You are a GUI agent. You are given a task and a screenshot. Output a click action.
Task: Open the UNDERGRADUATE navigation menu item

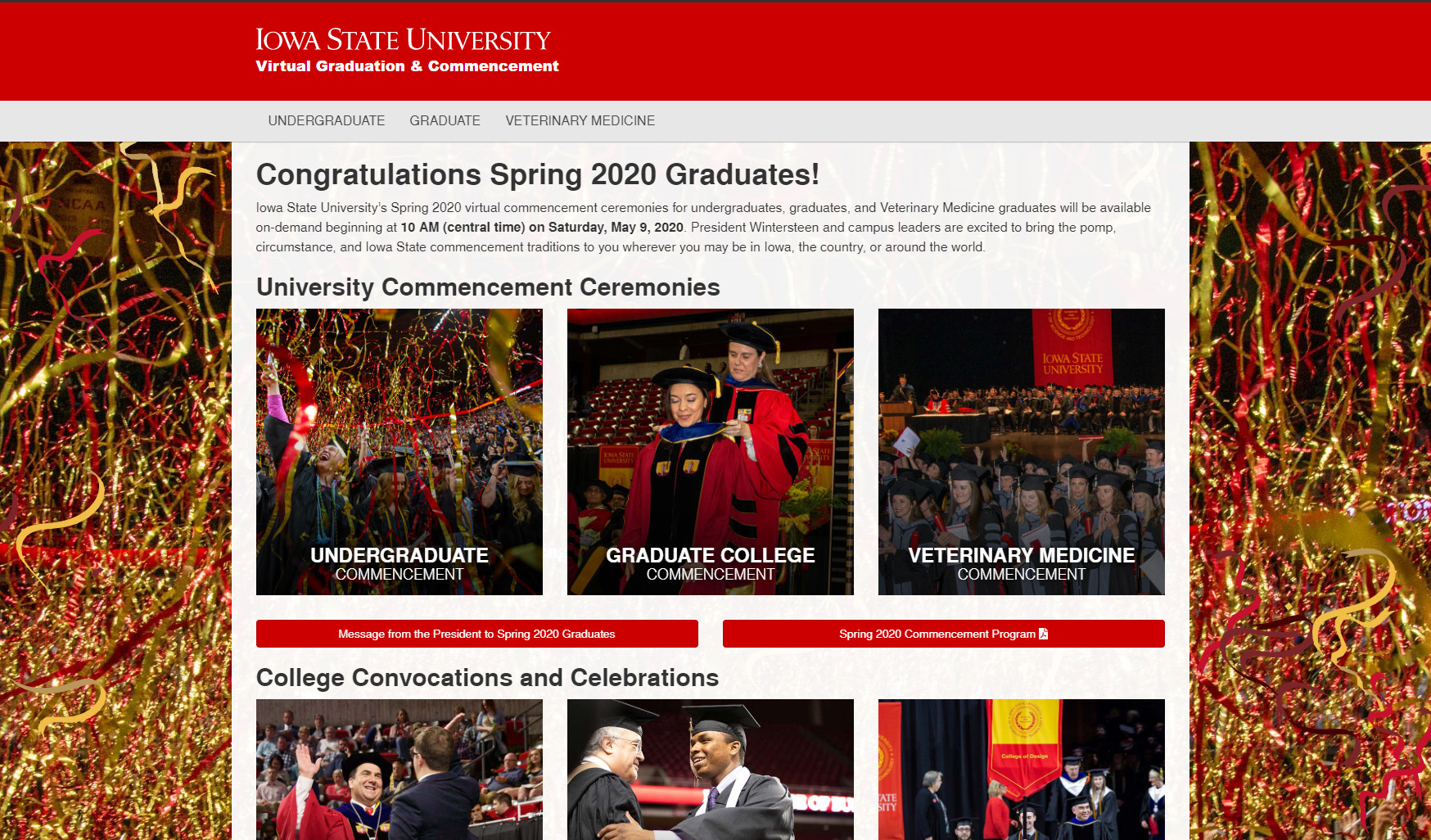click(x=326, y=120)
